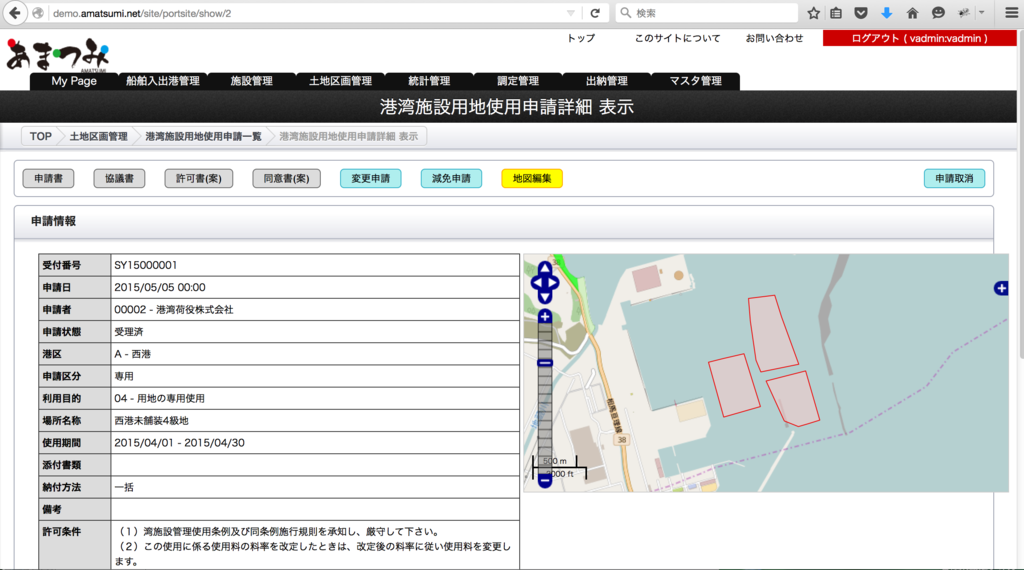Screen dimensions: 1024x570
Task: Click the 受理済 status cell
Action: (x=315, y=332)
